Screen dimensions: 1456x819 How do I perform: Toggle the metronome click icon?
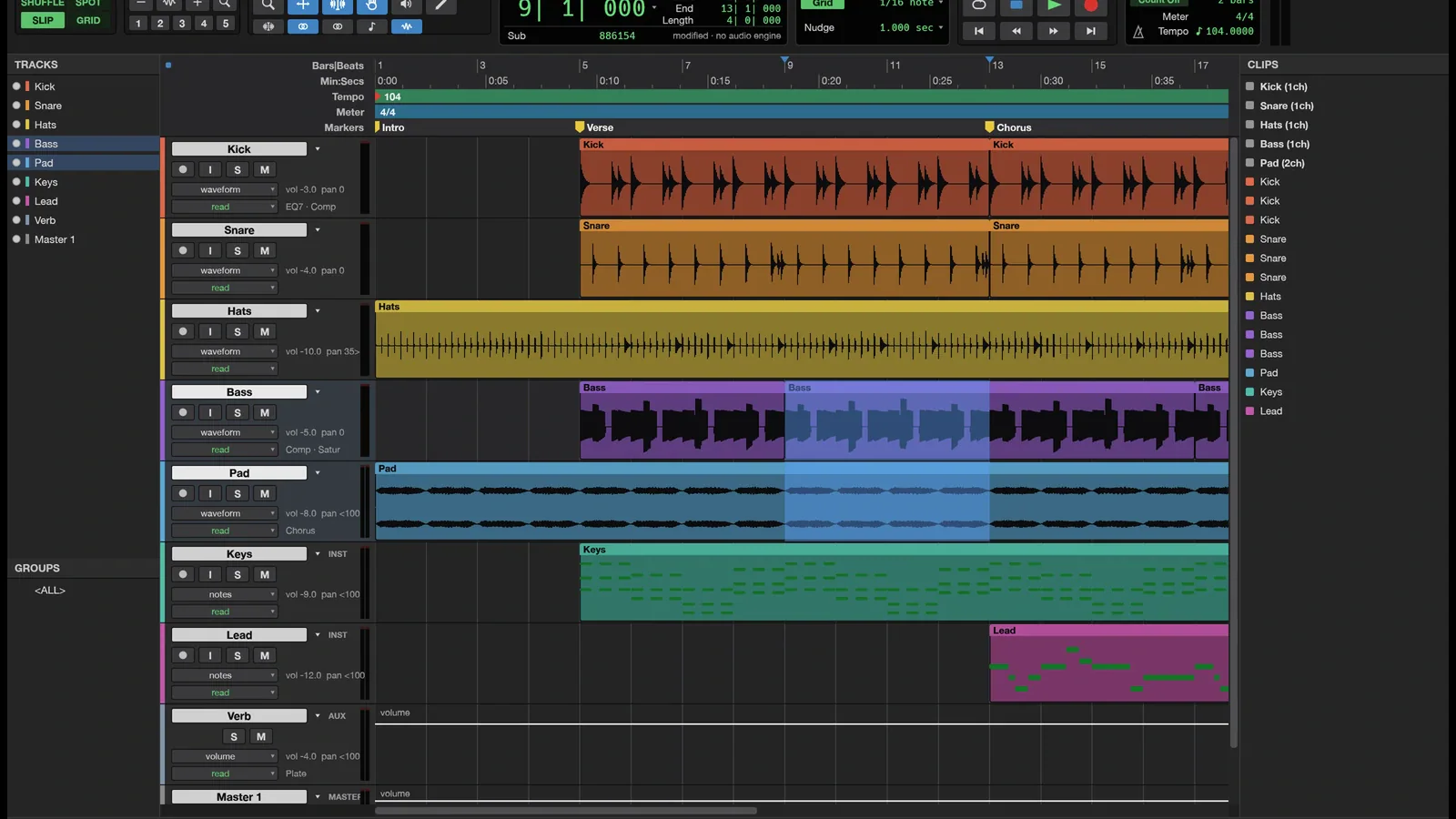(1138, 32)
